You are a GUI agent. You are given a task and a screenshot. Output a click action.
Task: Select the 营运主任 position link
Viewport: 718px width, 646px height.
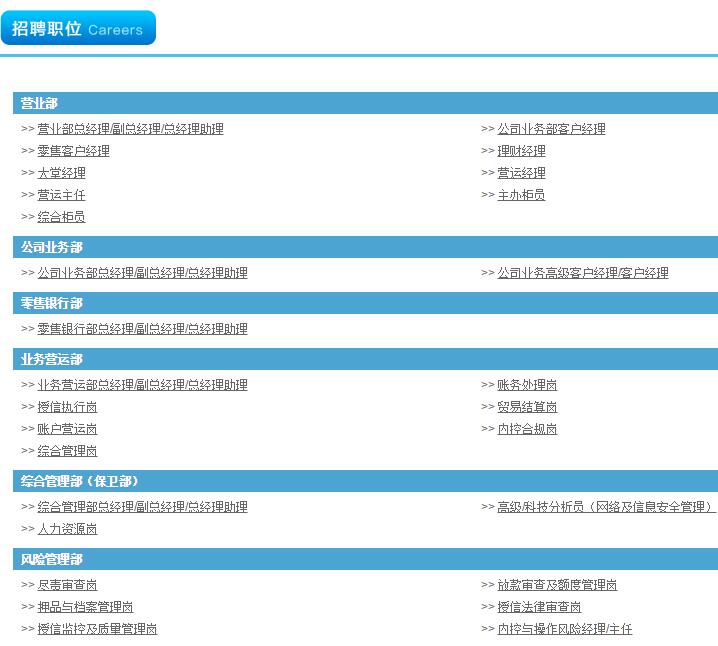[61, 195]
